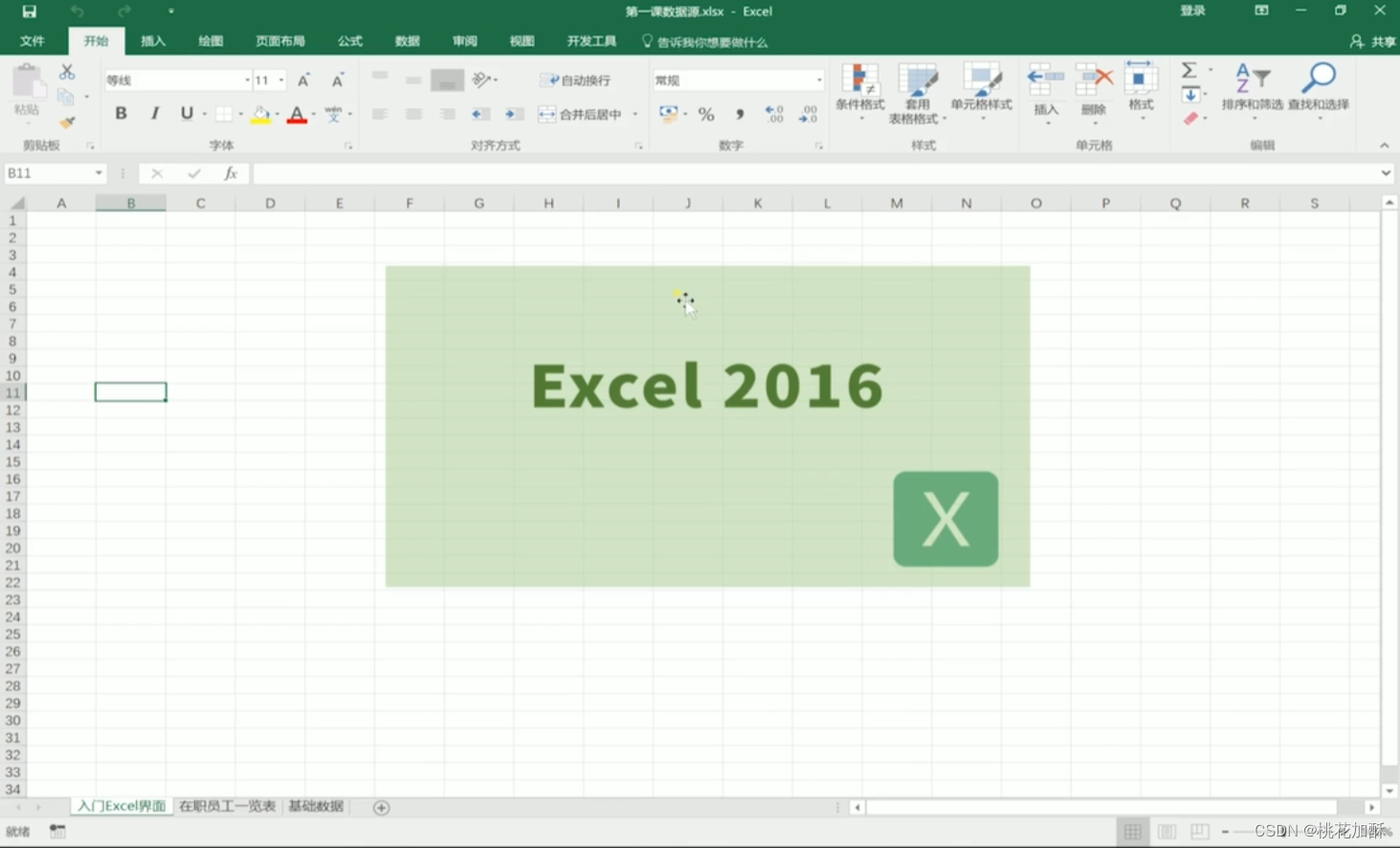Open 排序和筛选 sort and filter
This screenshot has height=848, width=1400.
click(x=1252, y=92)
